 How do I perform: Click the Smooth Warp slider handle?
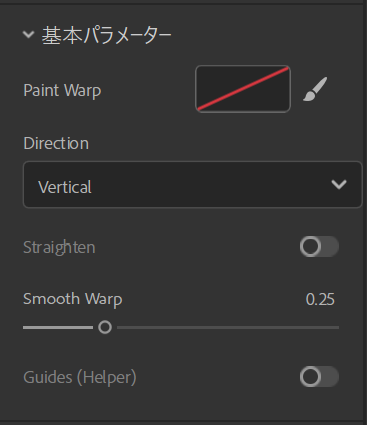(105, 327)
